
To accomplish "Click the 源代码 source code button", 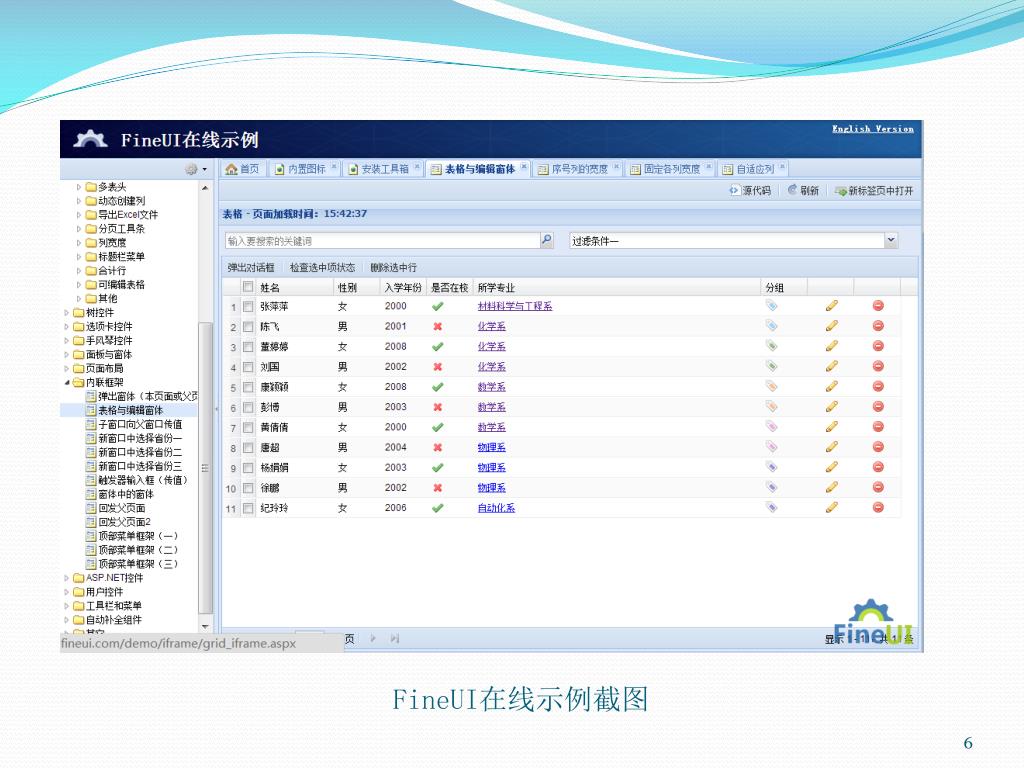I will (x=750, y=190).
